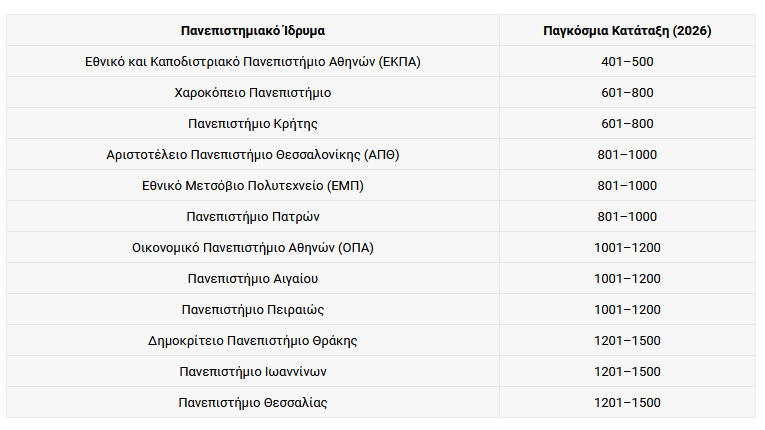Select the ranking cell for Πανεπιστήμιο Κρήτης
Image resolution: width=765 pixels, height=430 pixels.
coord(627,123)
